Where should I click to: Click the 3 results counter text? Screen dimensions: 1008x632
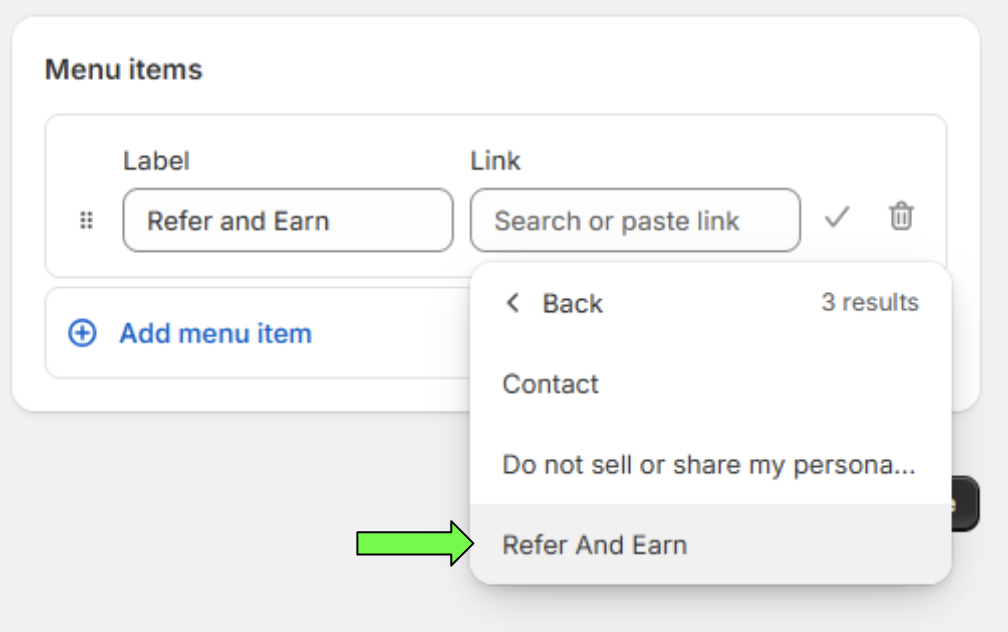click(870, 302)
